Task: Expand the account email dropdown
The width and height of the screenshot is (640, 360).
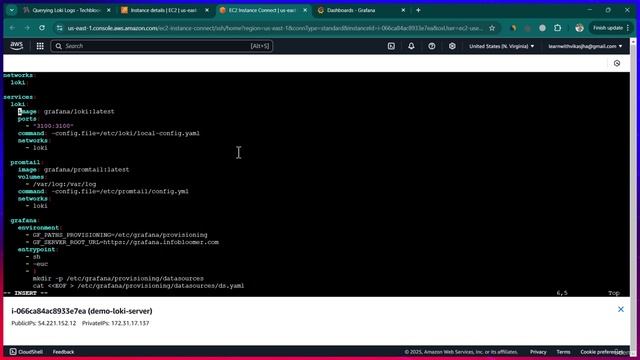Action: [585, 46]
